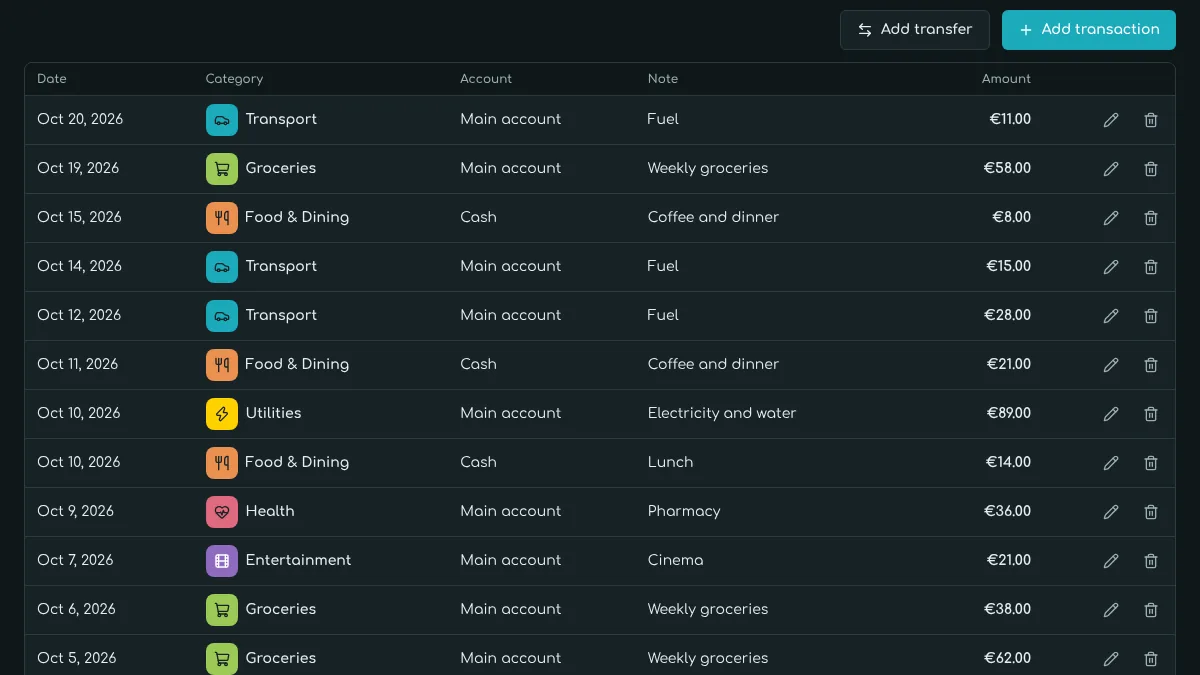Viewport: 1200px width, 675px height.
Task: Edit the Oct 14 Fuel transaction
Action: pyautogui.click(x=1111, y=267)
